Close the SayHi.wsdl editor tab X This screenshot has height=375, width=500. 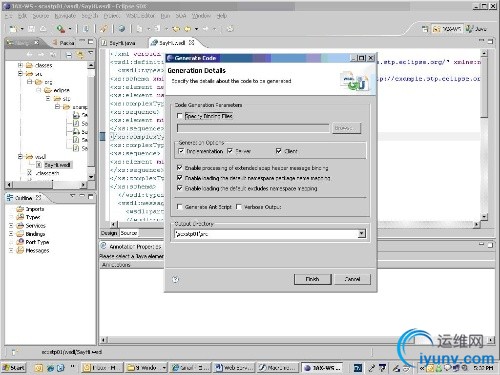192,43
